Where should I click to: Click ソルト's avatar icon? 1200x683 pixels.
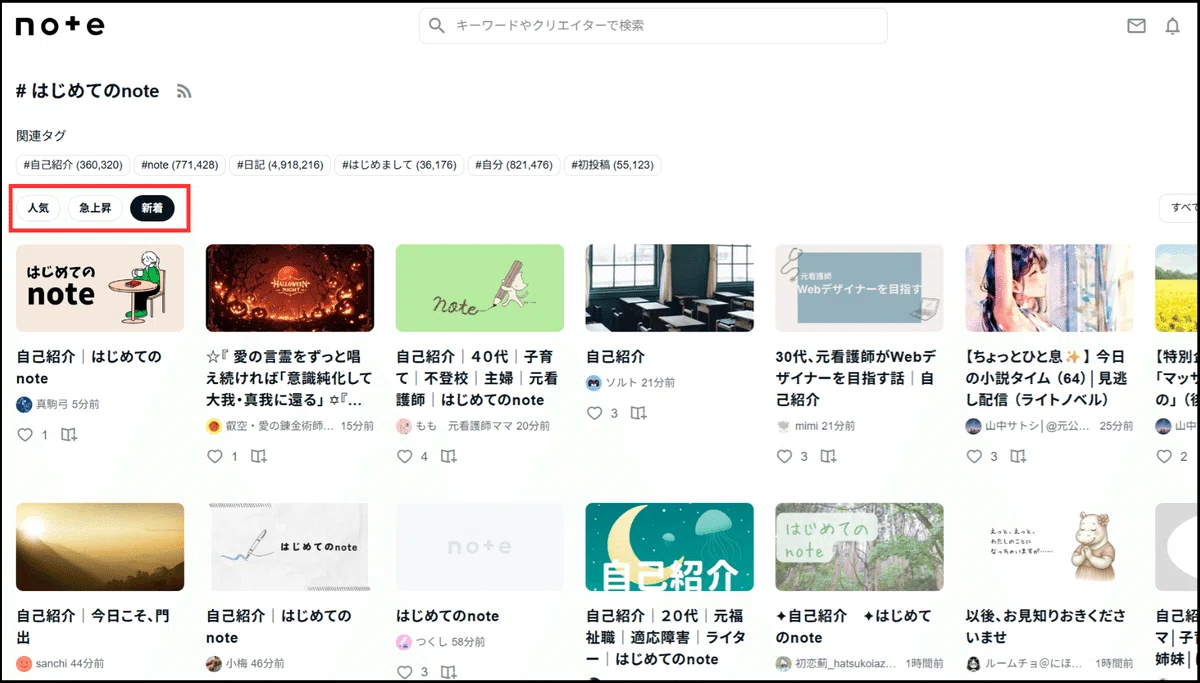(594, 383)
